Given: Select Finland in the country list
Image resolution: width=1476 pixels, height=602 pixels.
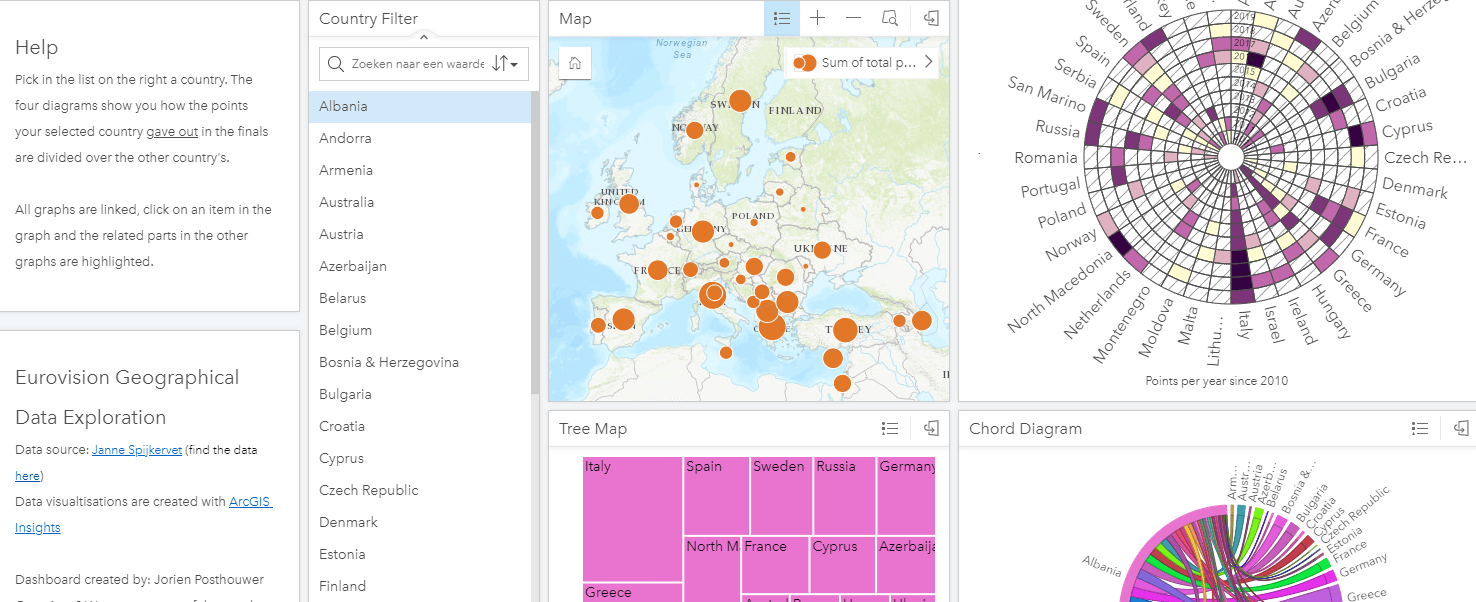Looking at the screenshot, I should 420,586.
